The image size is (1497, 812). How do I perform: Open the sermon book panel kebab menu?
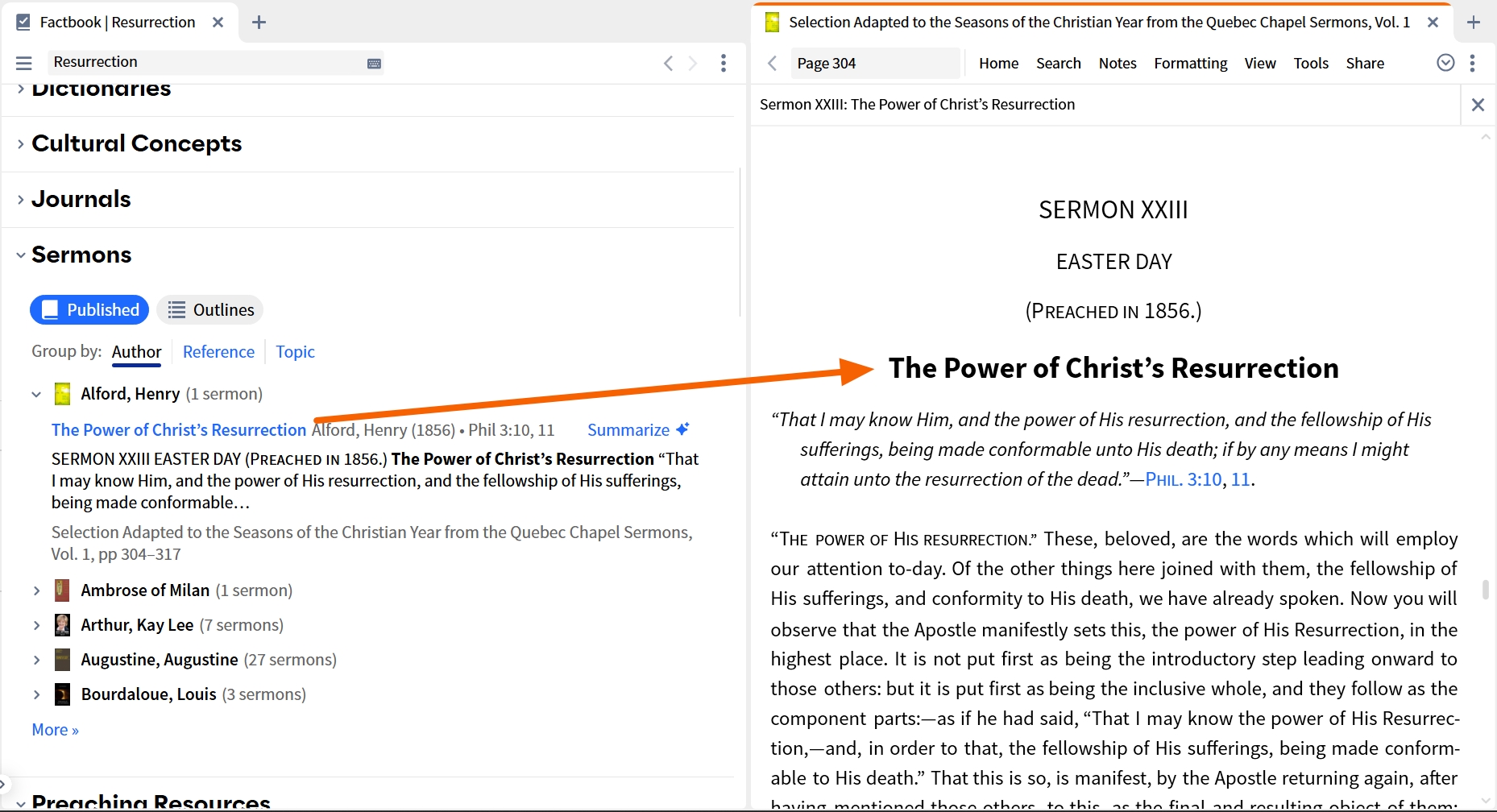point(1473,63)
